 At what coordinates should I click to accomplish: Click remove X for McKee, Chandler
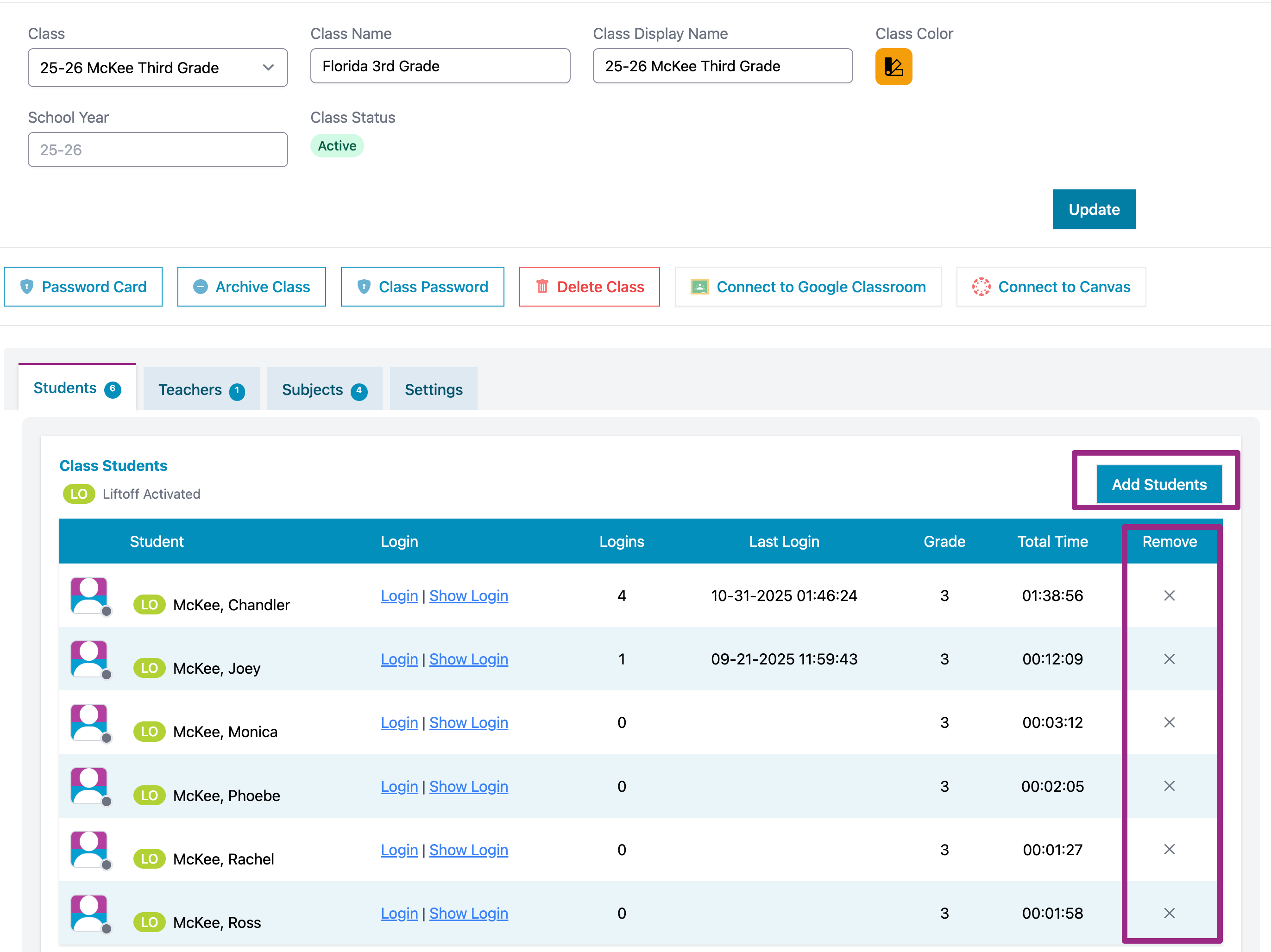(1169, 596)
